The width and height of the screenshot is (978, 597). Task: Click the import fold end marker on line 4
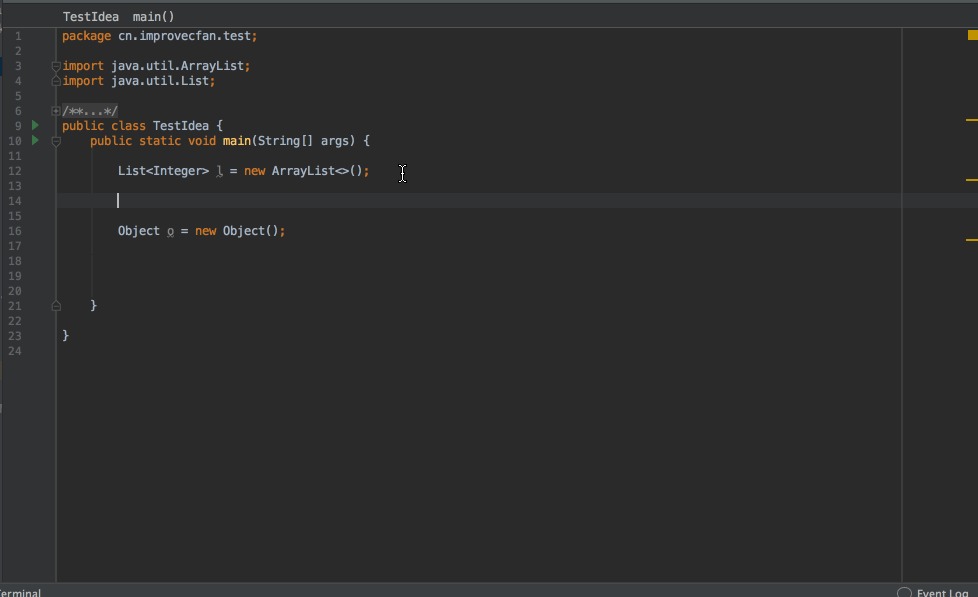coord(56,81)
